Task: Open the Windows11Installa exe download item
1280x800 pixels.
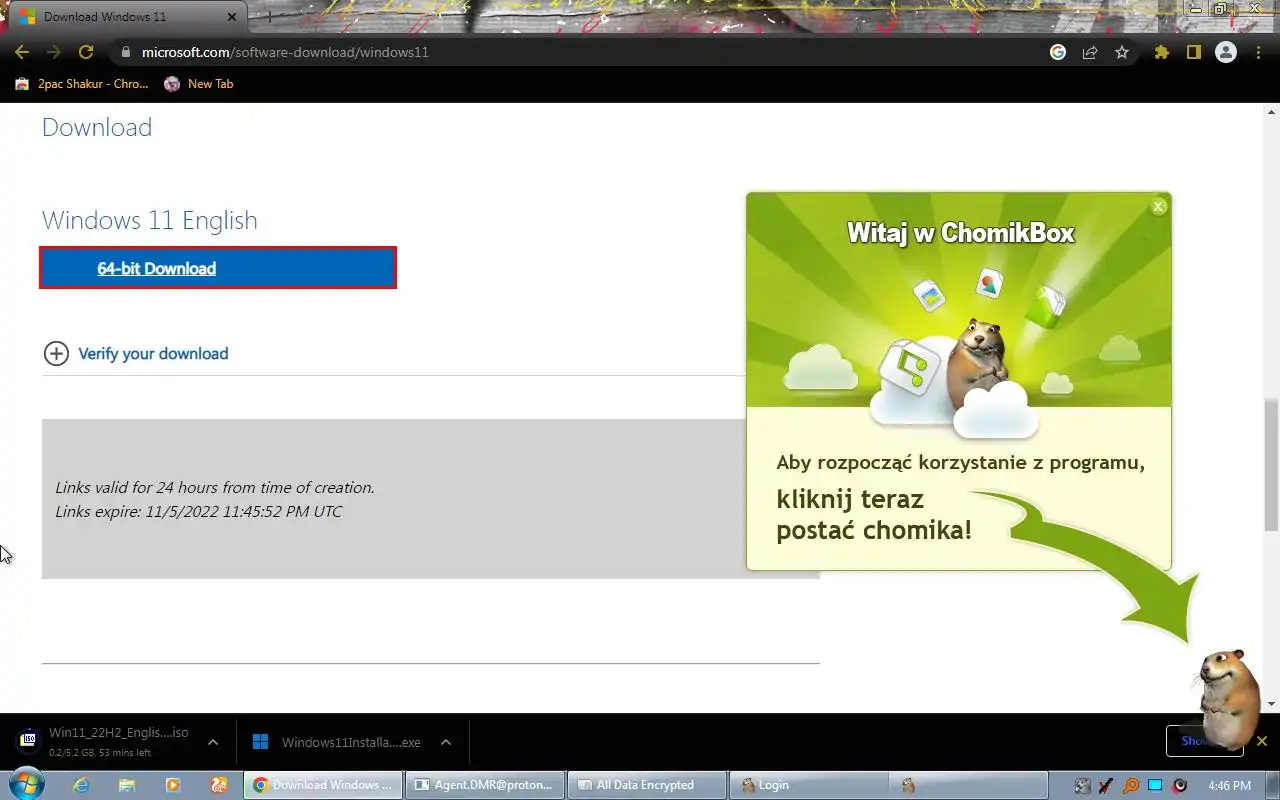Action: tap(337, 742)
